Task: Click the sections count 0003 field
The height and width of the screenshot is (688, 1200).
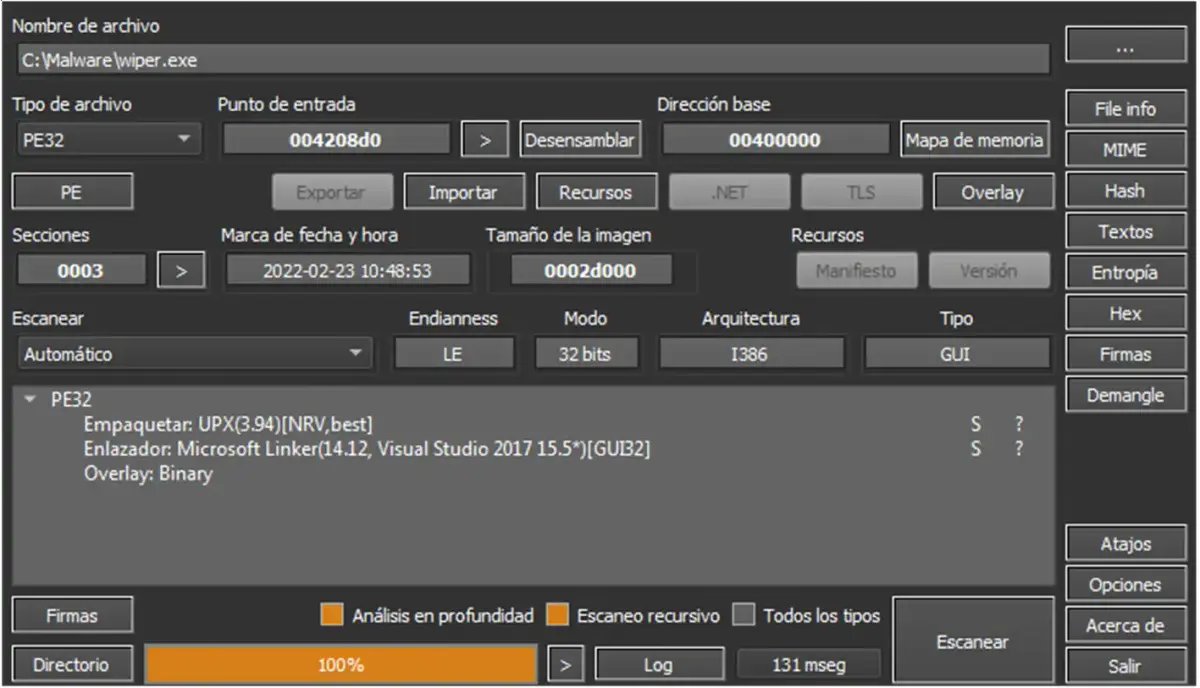Action: point(80,270)
